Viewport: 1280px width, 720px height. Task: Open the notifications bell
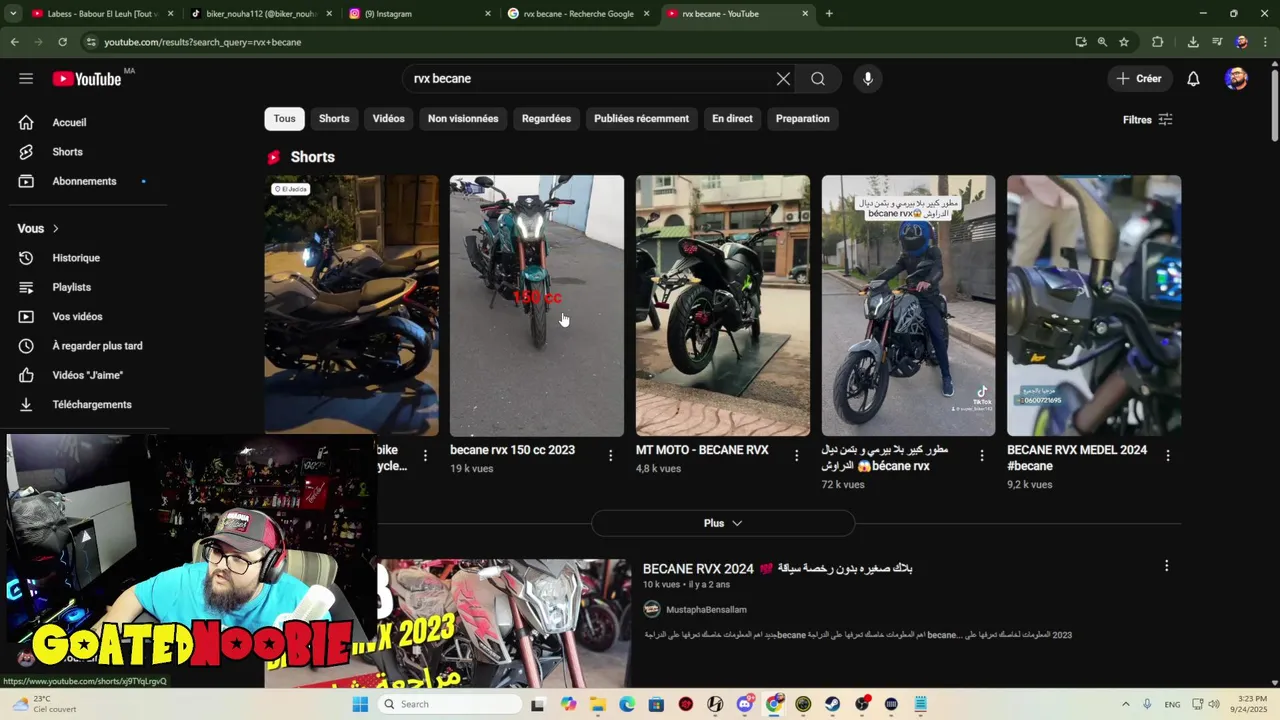coord(1193,79)
